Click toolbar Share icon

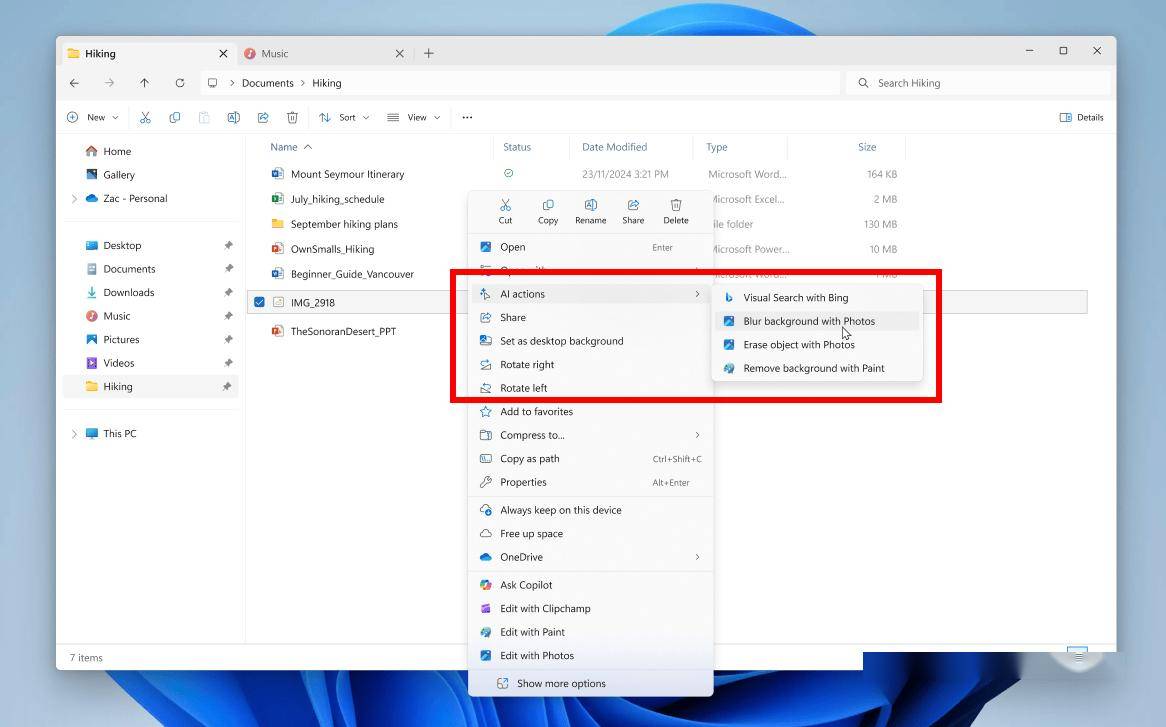point(263,117)
